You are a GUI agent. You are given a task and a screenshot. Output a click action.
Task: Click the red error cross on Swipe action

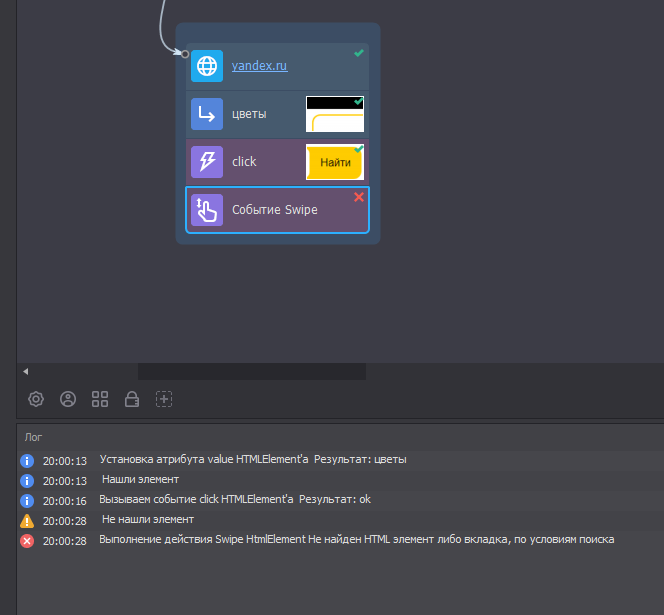(x=359, y=197)
